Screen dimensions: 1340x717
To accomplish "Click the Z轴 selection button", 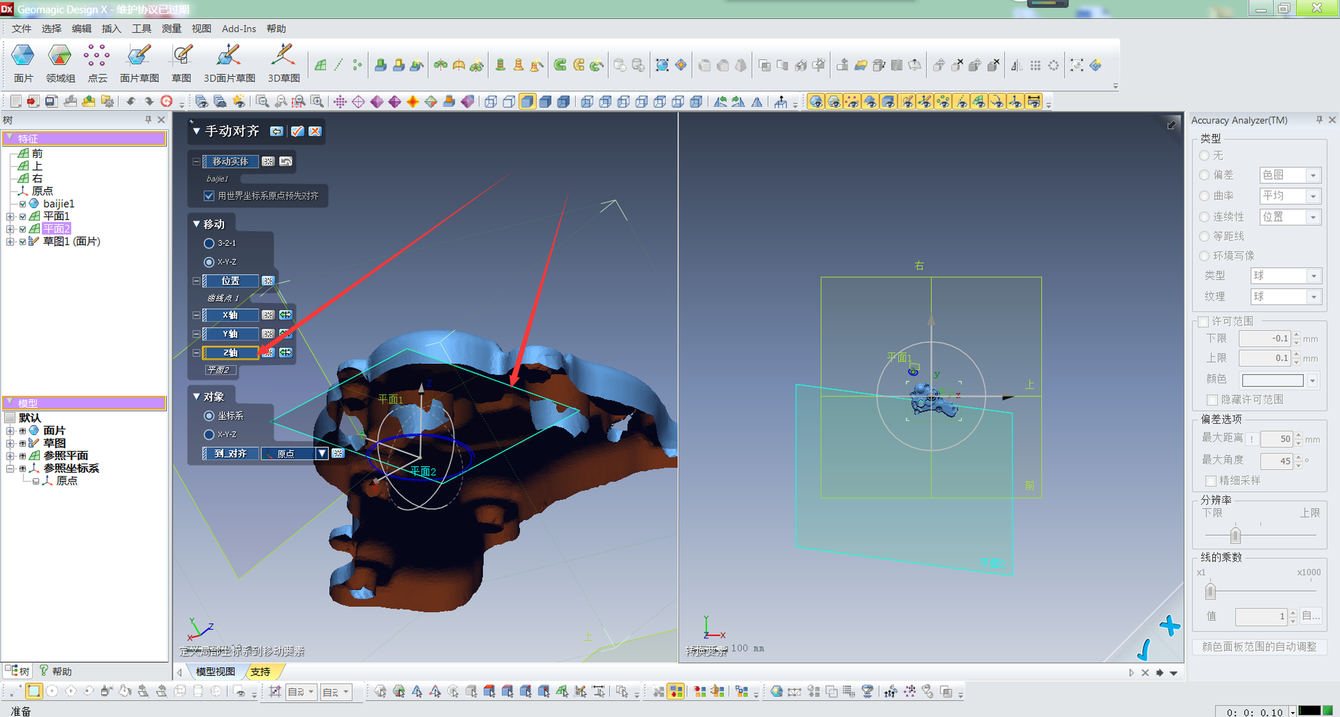I will (x=231, y=353).
